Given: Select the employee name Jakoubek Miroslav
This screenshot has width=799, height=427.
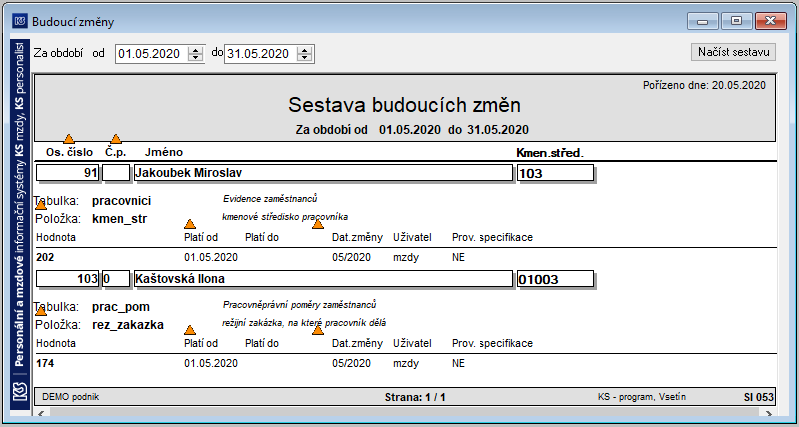Looking at the screenshot, I should (323, 173).
